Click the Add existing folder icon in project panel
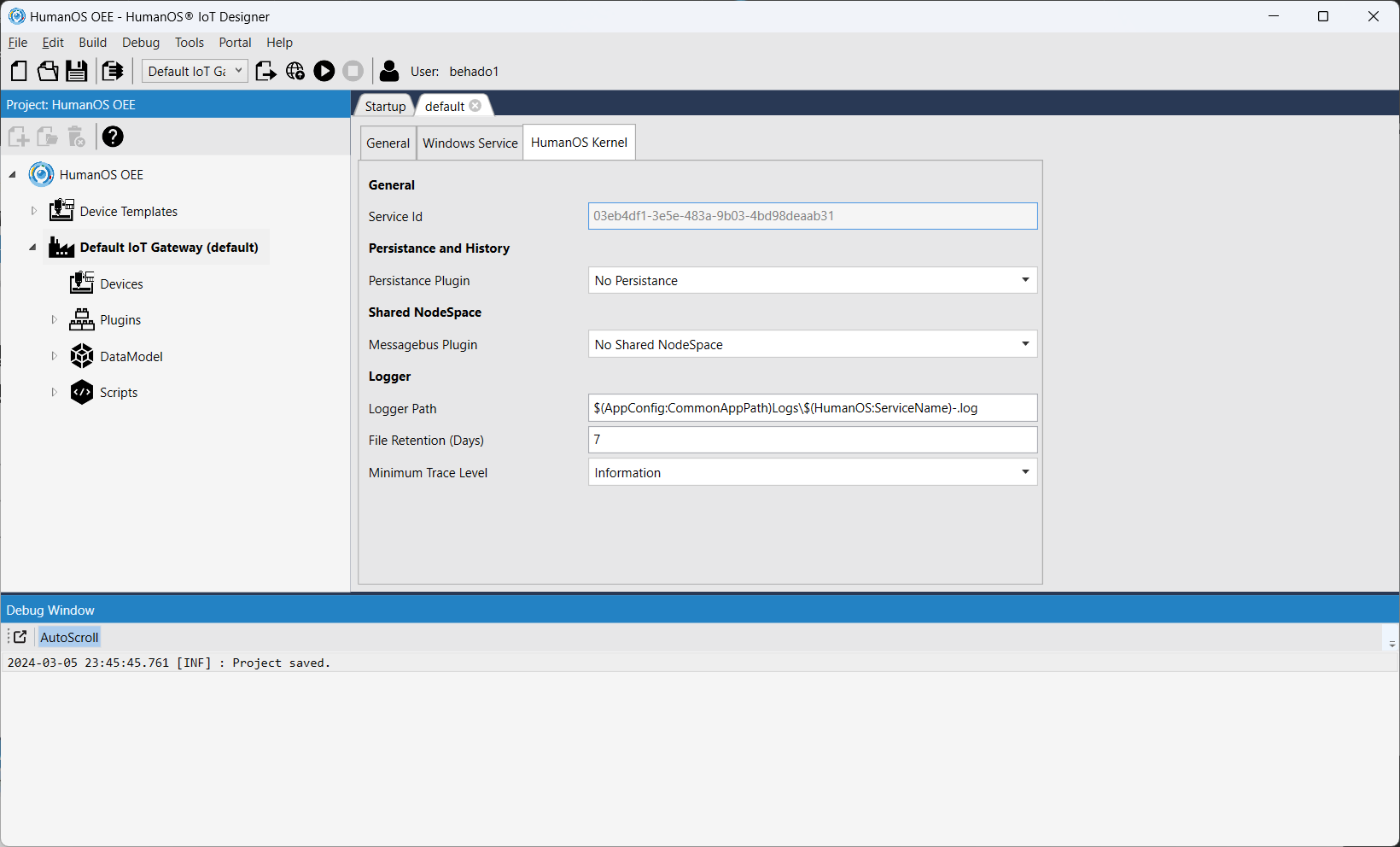 pyautogui.click(x=48, y=137)
